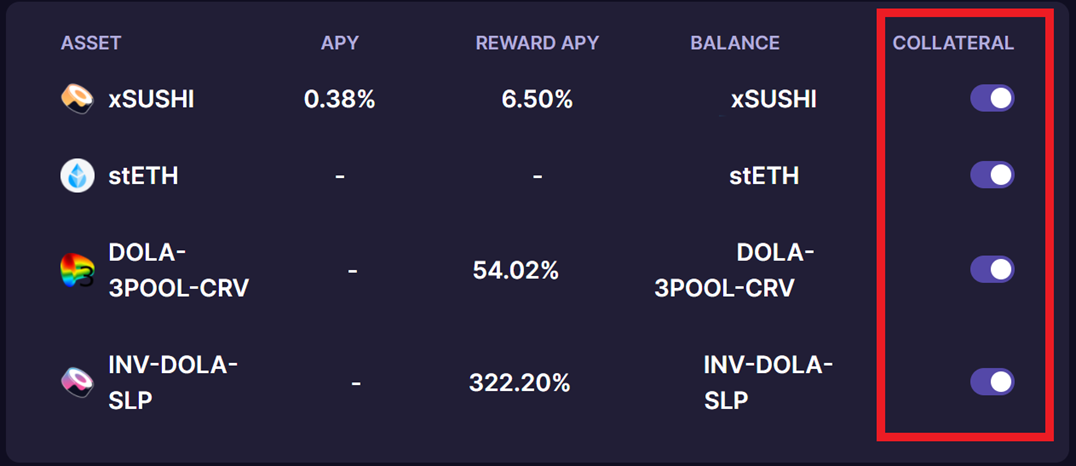Screen dimensions: 1076x466
Task: Select the COLLATERAL column header
Action: (x=953, y=43)
